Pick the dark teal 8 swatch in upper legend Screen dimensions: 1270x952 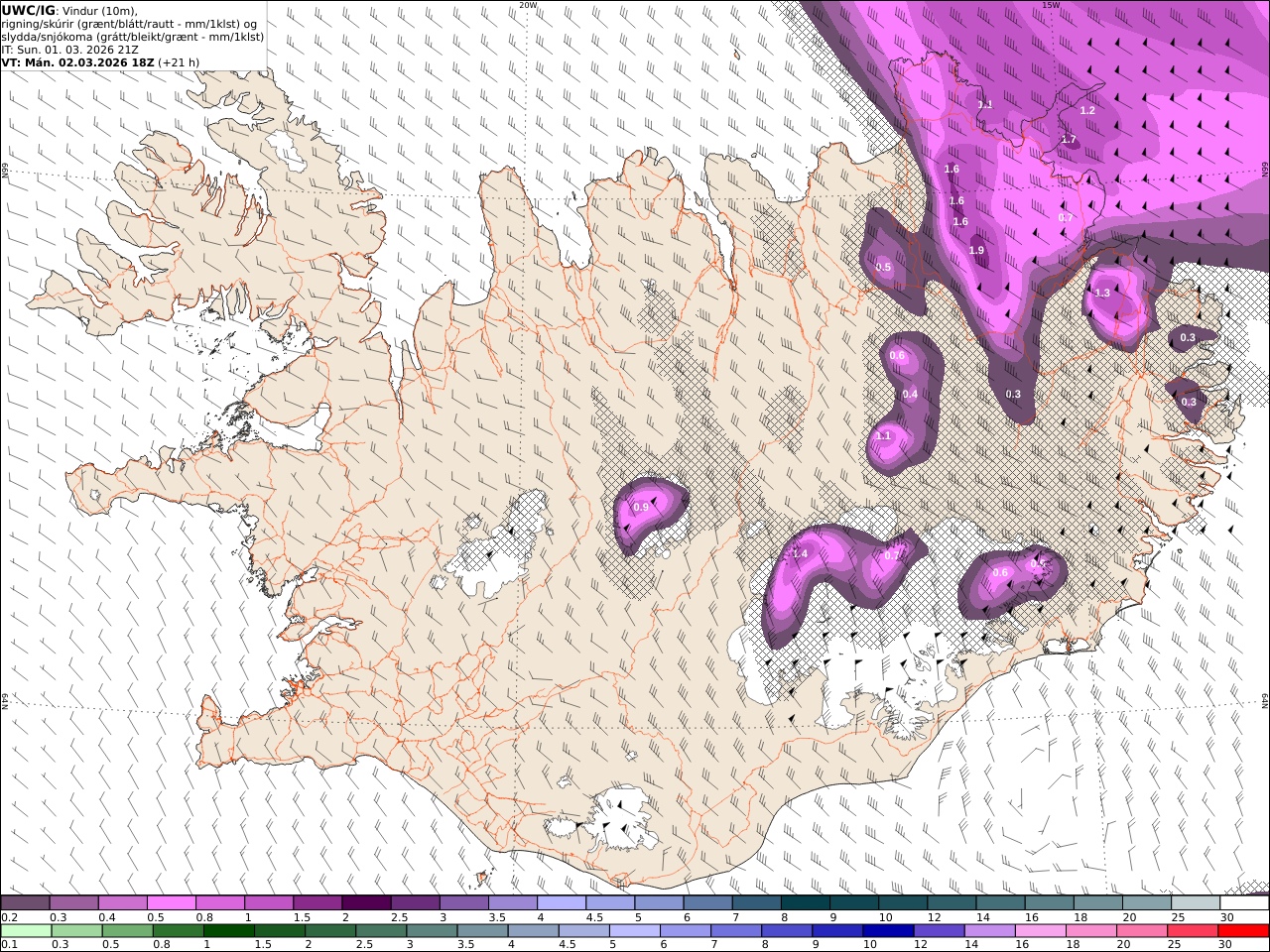(x=806, y=903)
